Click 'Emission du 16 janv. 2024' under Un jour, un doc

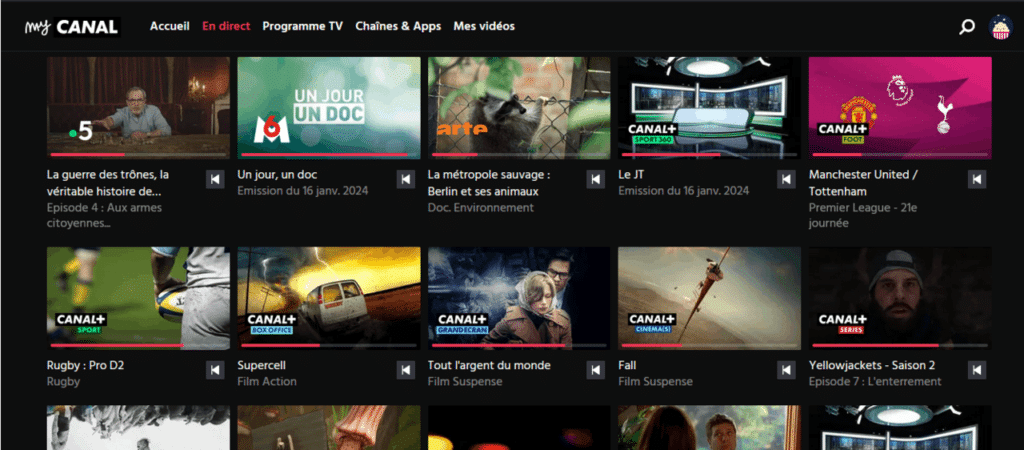[303, 191]
